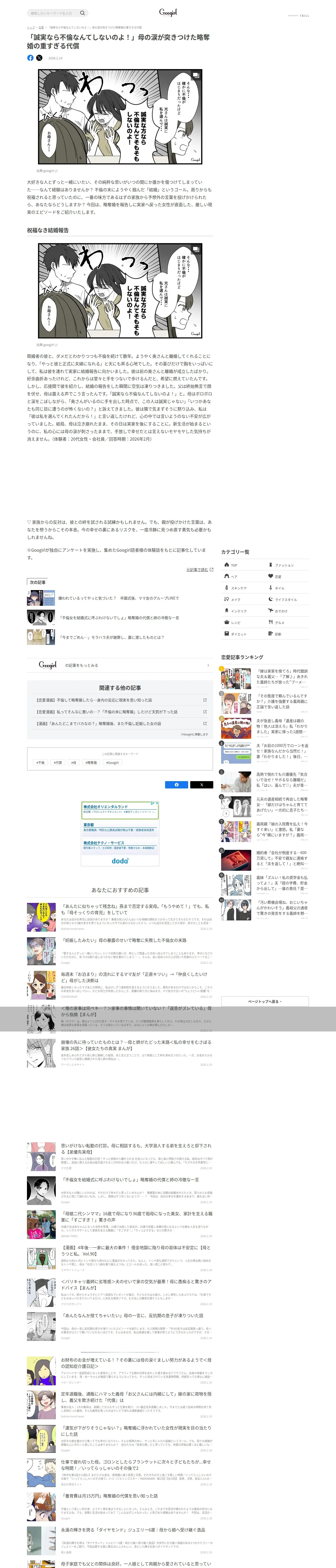Click thumbnail for 不倫女を結婚式に呼ぶわけないでしょ next article
The height and width of the screenshot is (1568, 336).
(x=41, y=617)
